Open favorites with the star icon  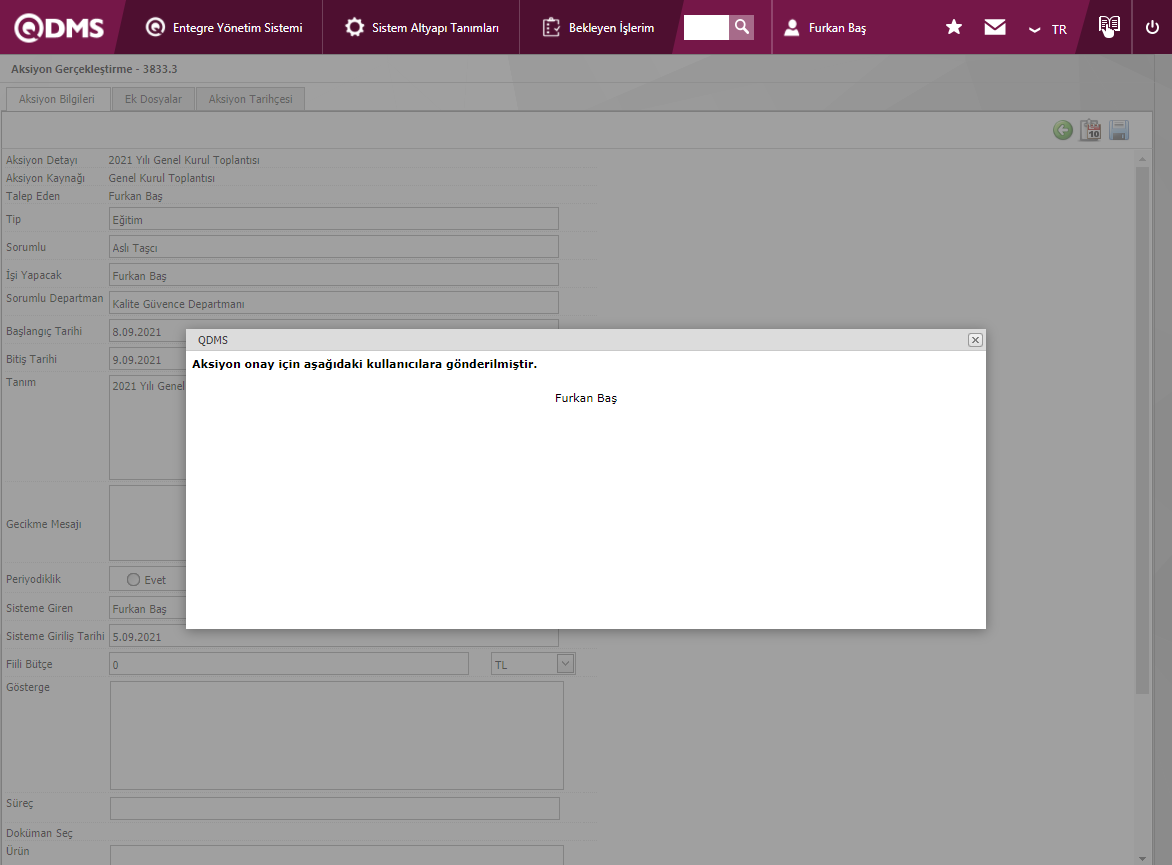click(x=954, y=28)
